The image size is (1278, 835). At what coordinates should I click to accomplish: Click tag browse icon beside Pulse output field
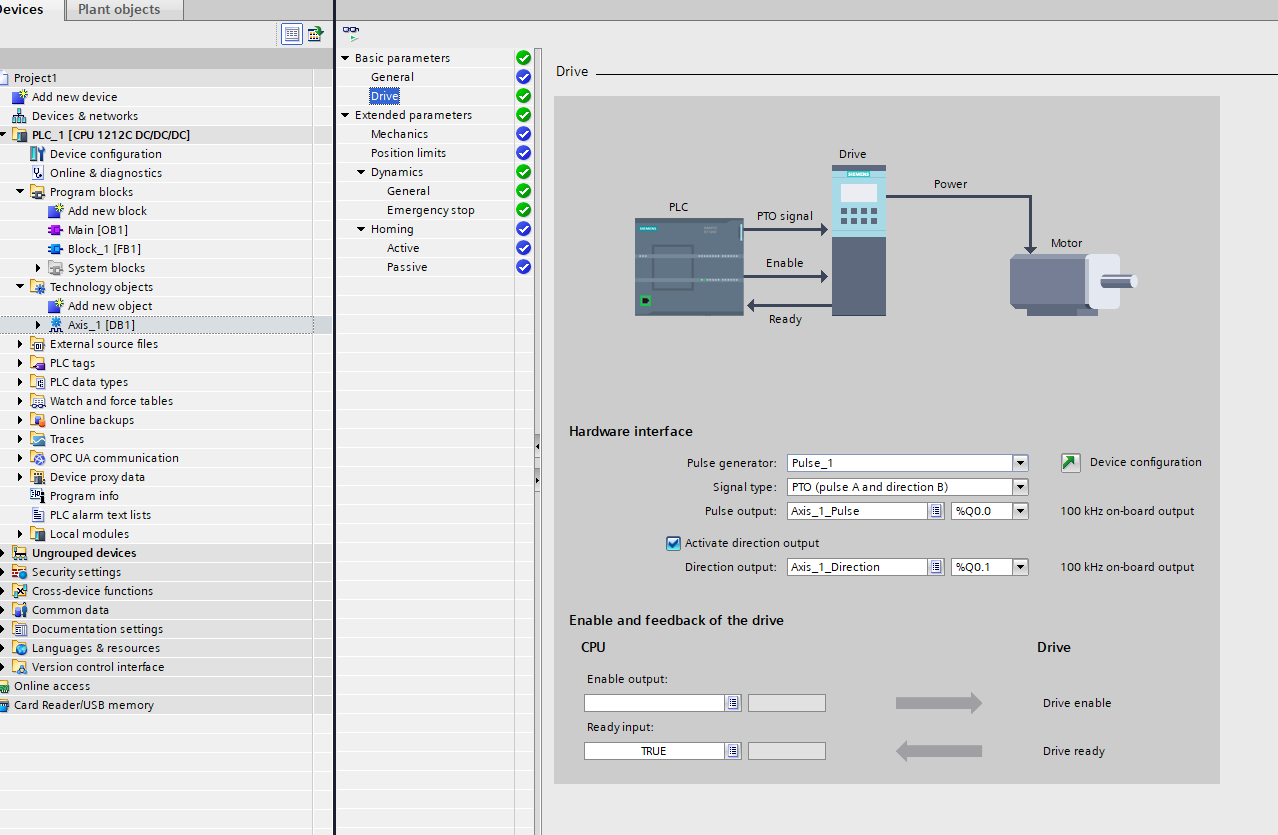coord(936,511)
